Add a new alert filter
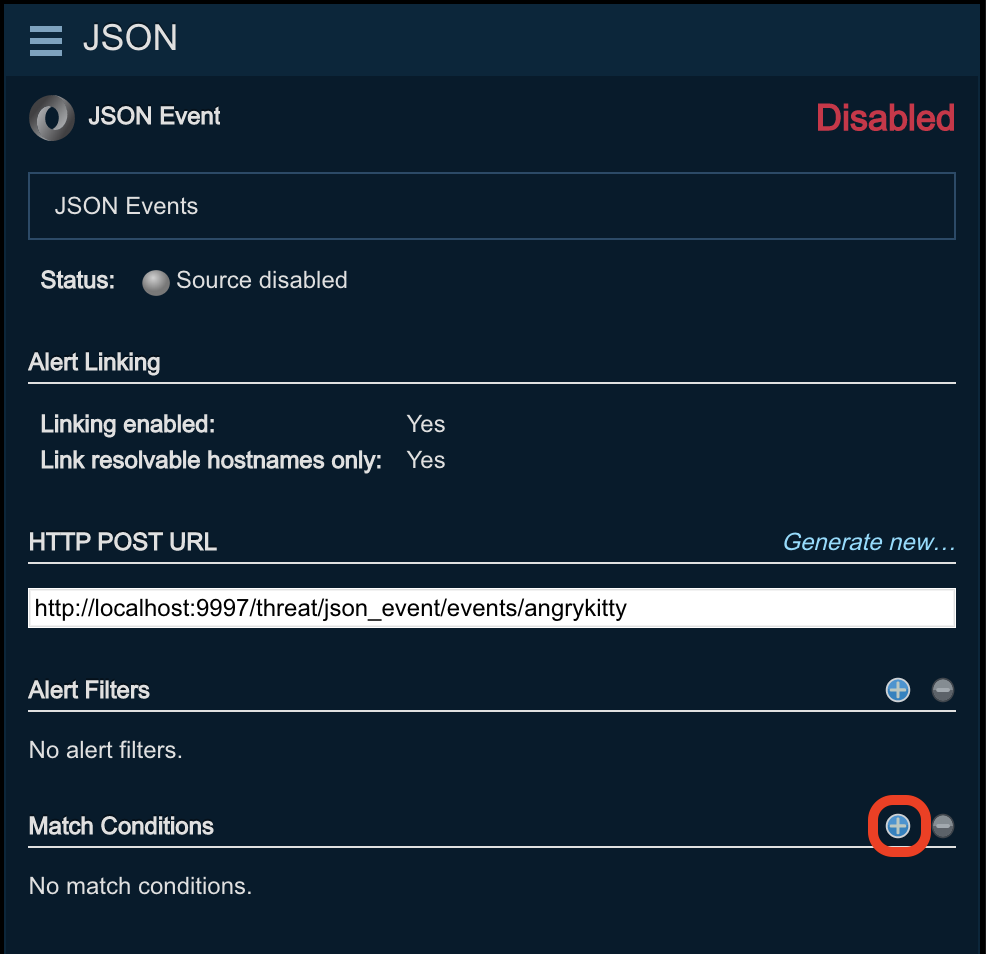Image resolution: width=986 pixels, height=954 pixels. tap(897, 690)
